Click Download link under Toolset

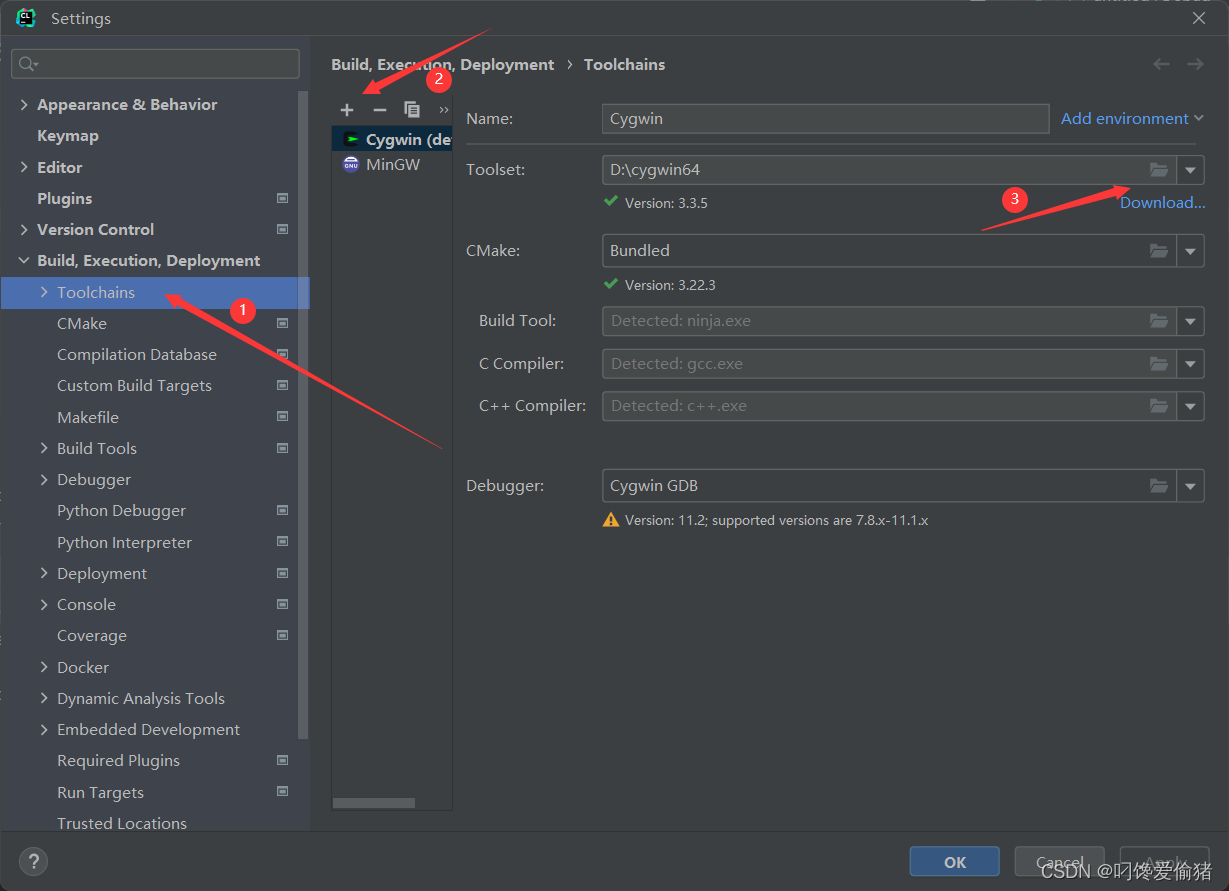[x=1162, y=202]
